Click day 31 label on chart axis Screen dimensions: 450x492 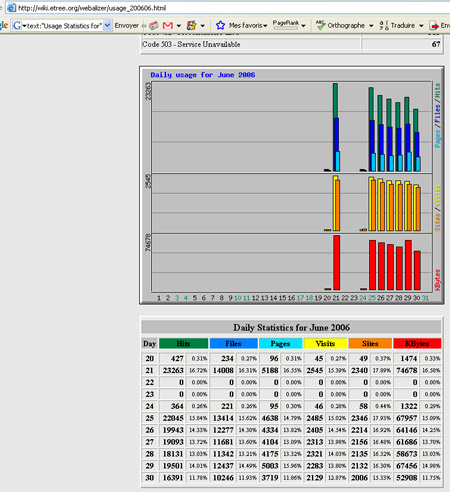425,298
